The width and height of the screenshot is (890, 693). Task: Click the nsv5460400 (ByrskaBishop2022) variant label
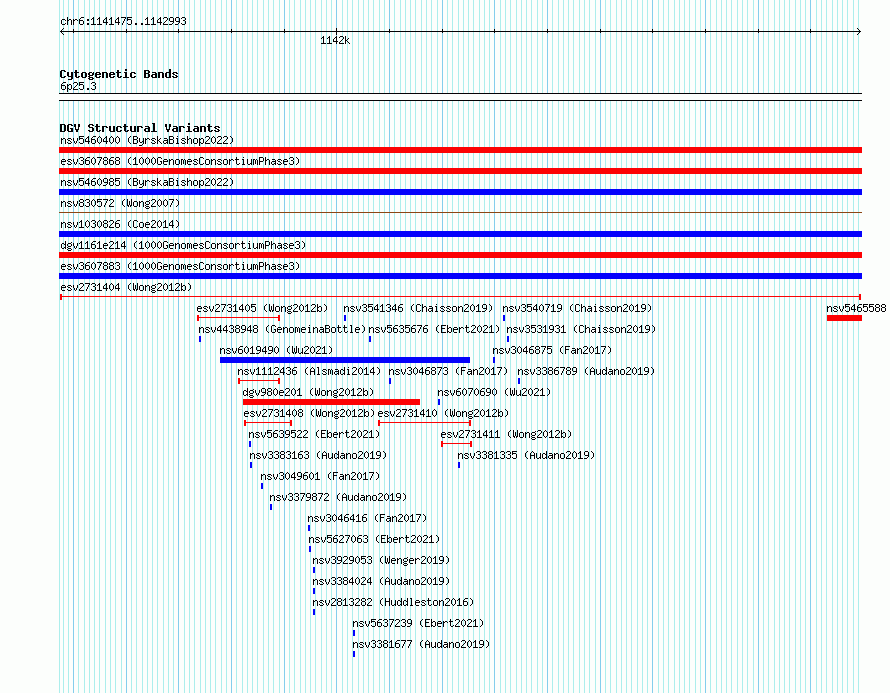147,140
